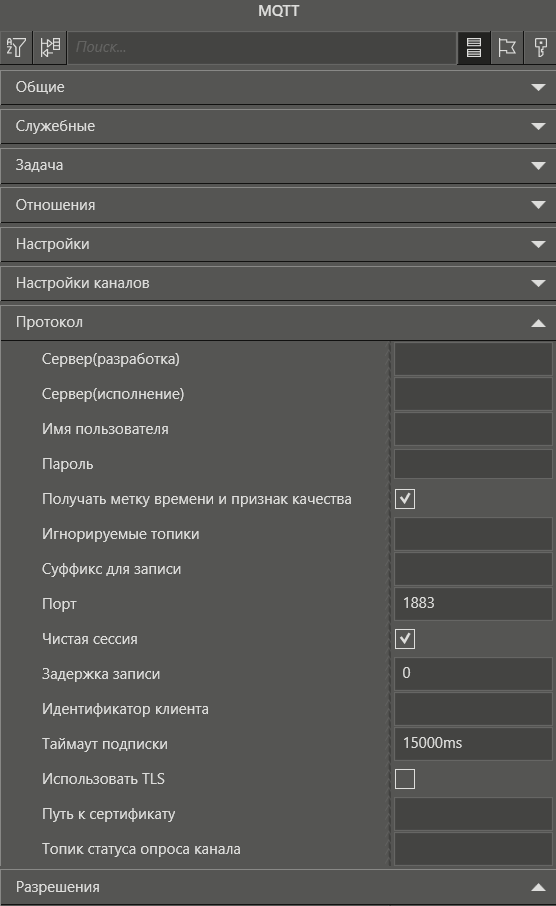
Task: Select the Игнорируемые топики property label
Action: click(120, 534)
